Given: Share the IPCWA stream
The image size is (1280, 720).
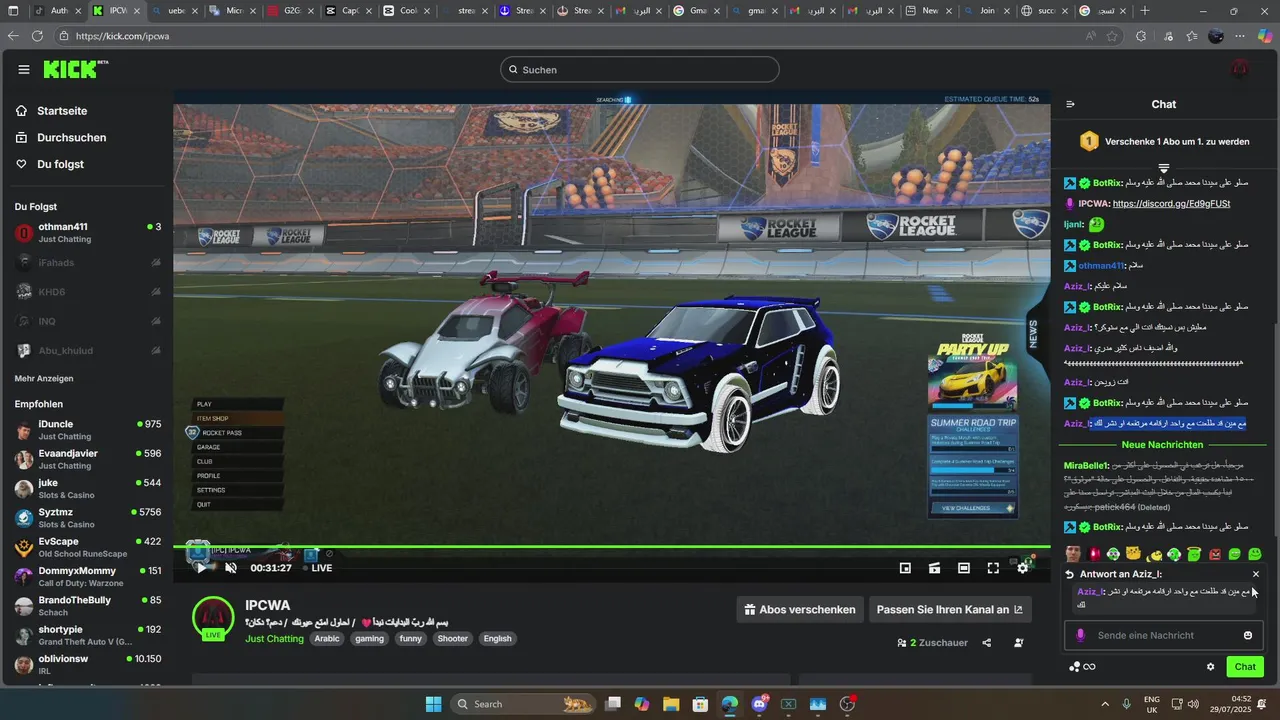Looking at the screenshot, I should tap(987, 643).
